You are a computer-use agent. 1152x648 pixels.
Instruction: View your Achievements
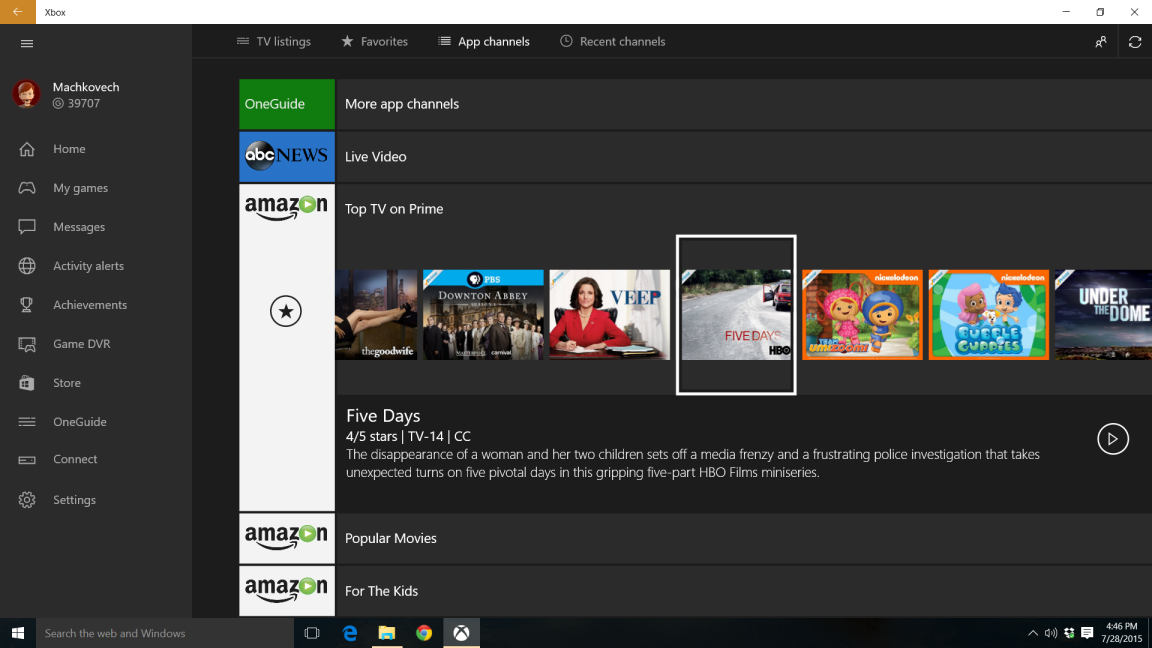90,304
